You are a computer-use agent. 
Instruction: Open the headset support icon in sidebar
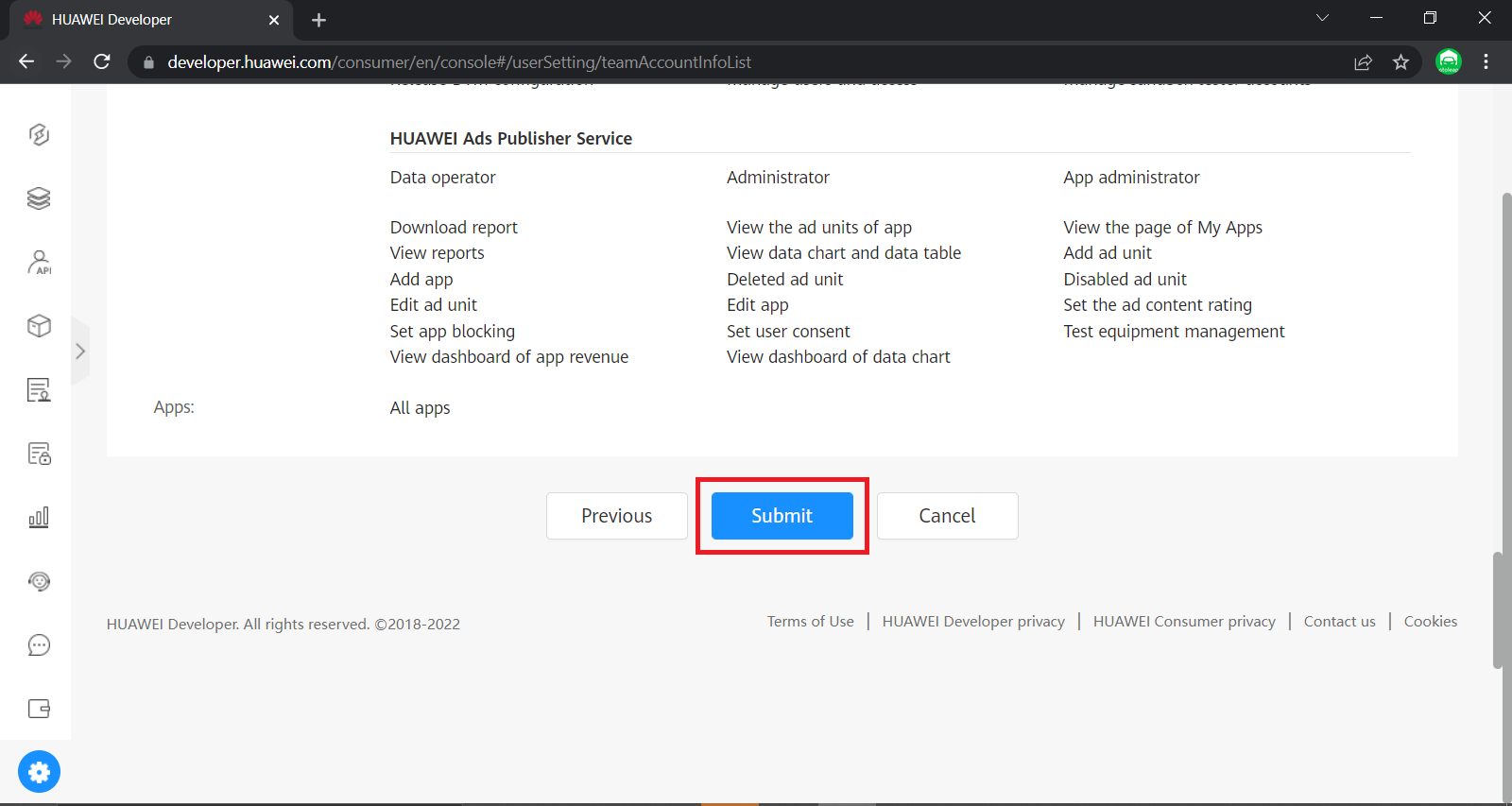pyautogui.click(x=39, y=581)
